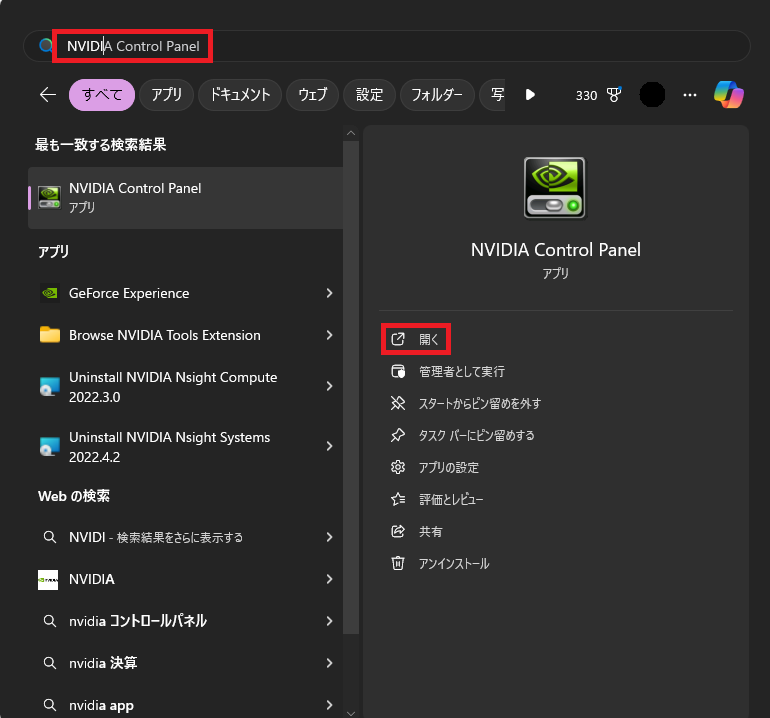Expand Browse NVIDIA Tools Extension chevron
The height and width of the screenshot is (718, 770).
click(329, 336)
